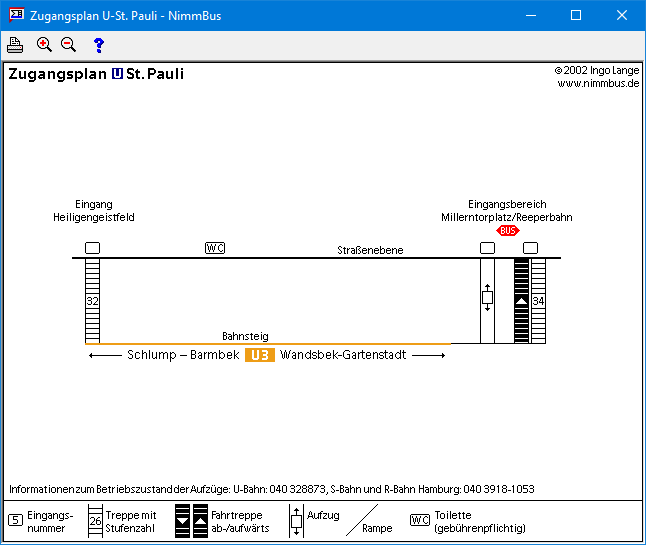Screen dimensions: 646x545
Task: Click the orange U3 line badge
Action: click(260, 355)
